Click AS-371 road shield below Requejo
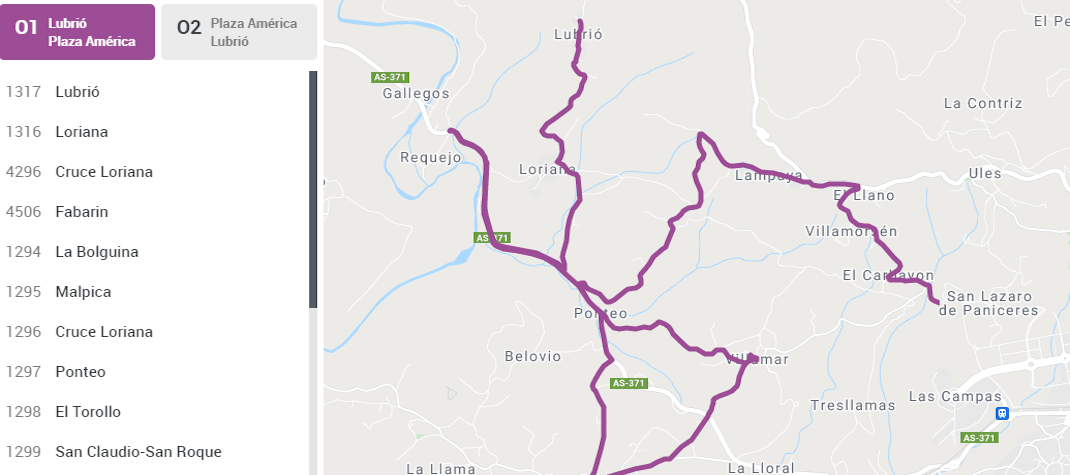1070x475 pixels. point(492,238)
